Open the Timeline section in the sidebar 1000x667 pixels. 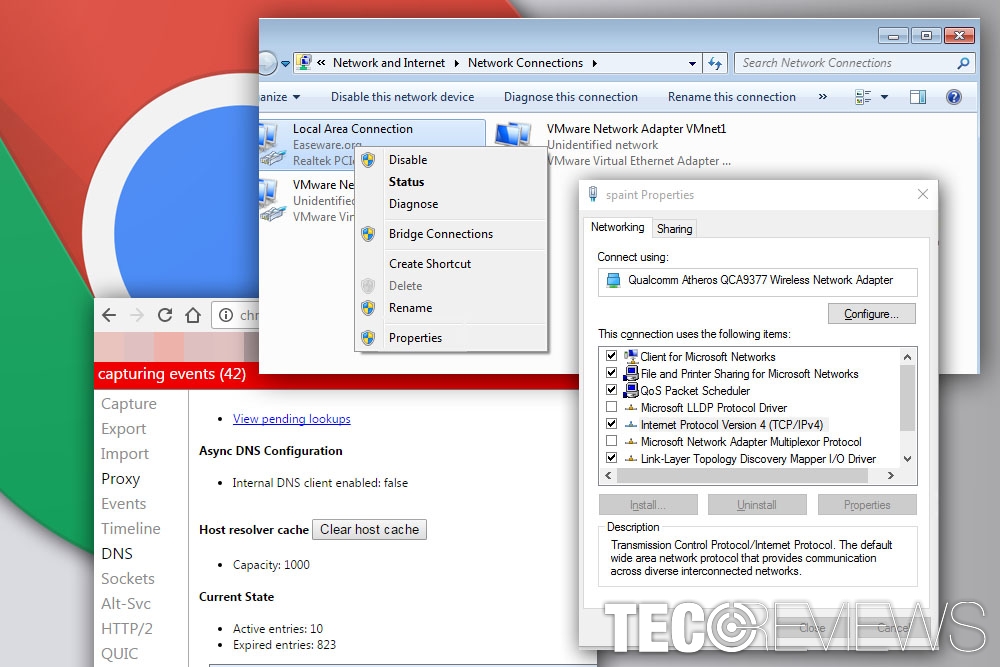click(131, 529)
